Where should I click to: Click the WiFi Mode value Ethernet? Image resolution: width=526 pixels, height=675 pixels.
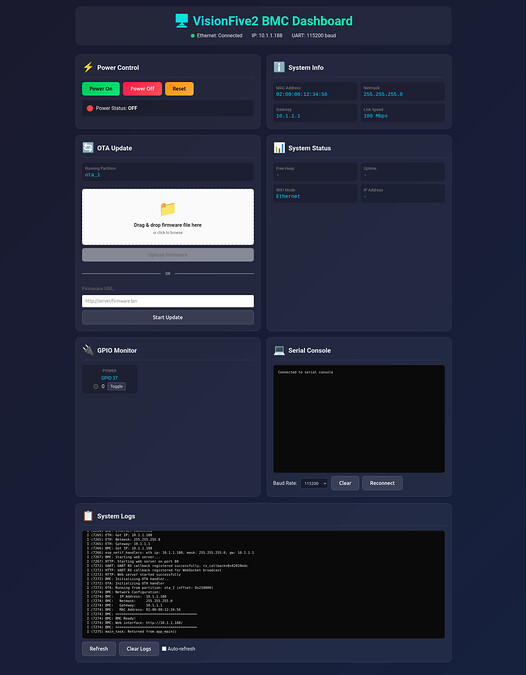[x=288, y=196]
